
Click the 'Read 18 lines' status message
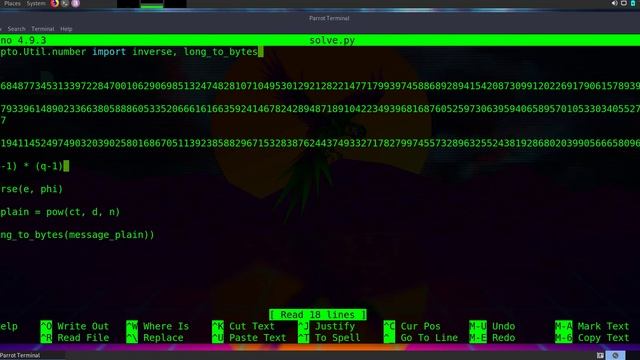(x=318, y=315)
